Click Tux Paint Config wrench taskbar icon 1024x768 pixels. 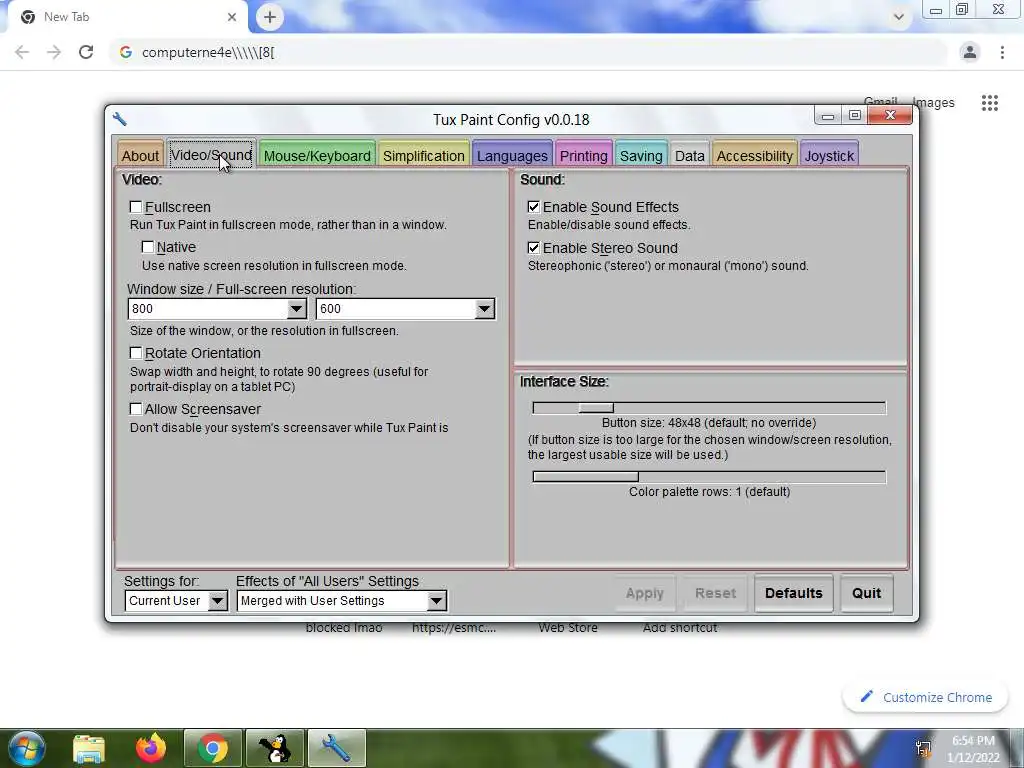coord(336,748)
